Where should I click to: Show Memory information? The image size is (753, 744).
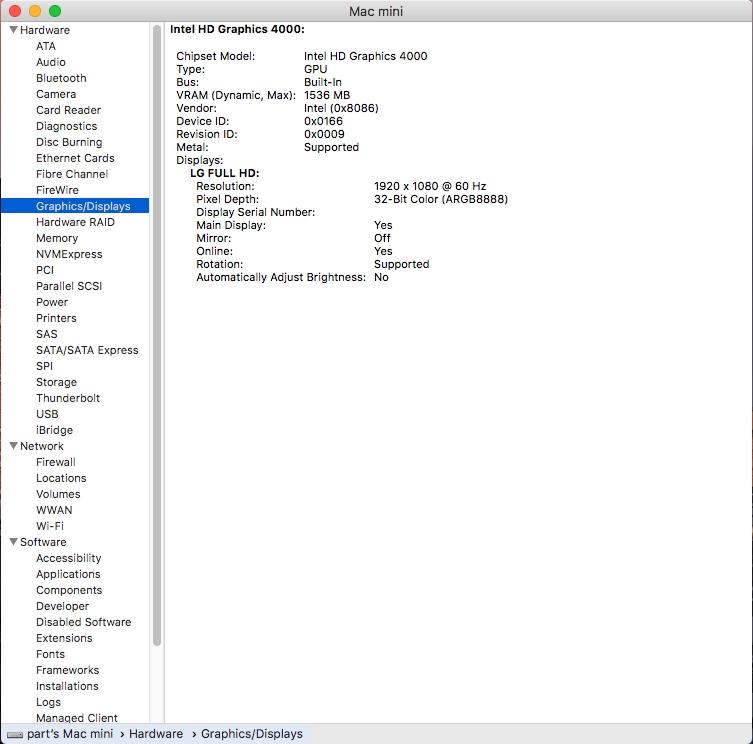(57, 238)
